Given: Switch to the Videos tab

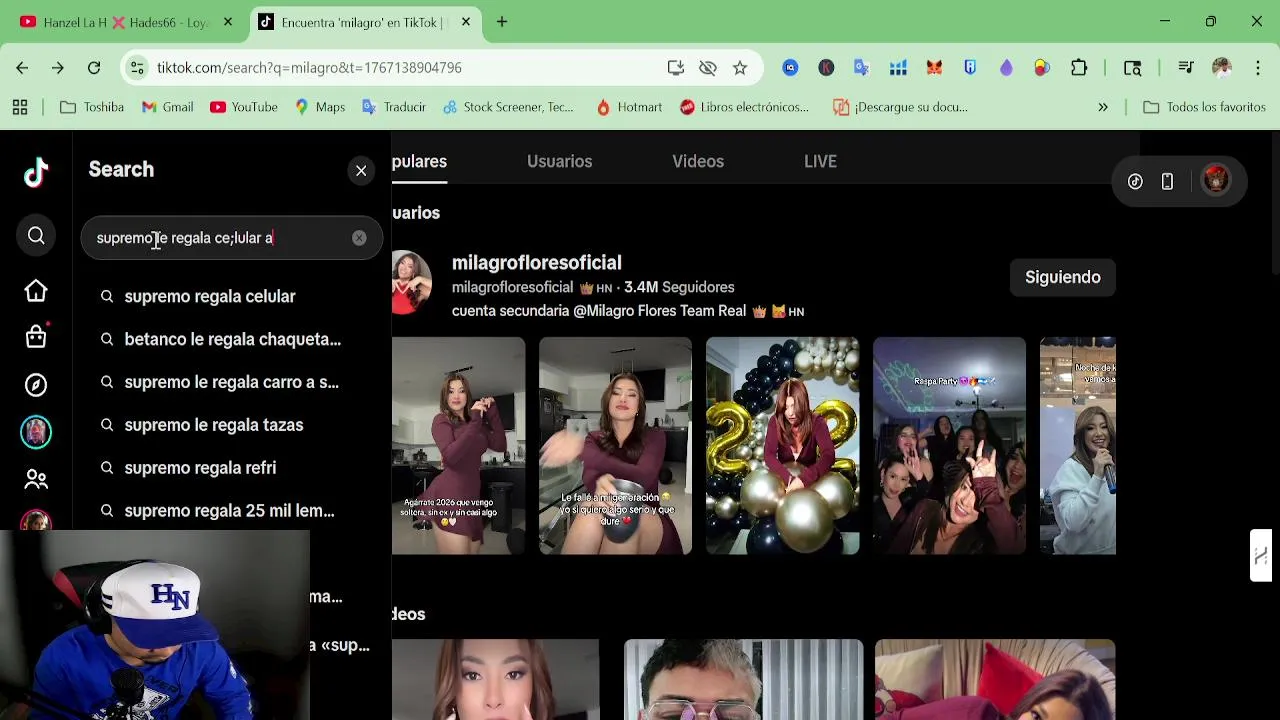Looking at the screenshot, I should coord(698,161).
